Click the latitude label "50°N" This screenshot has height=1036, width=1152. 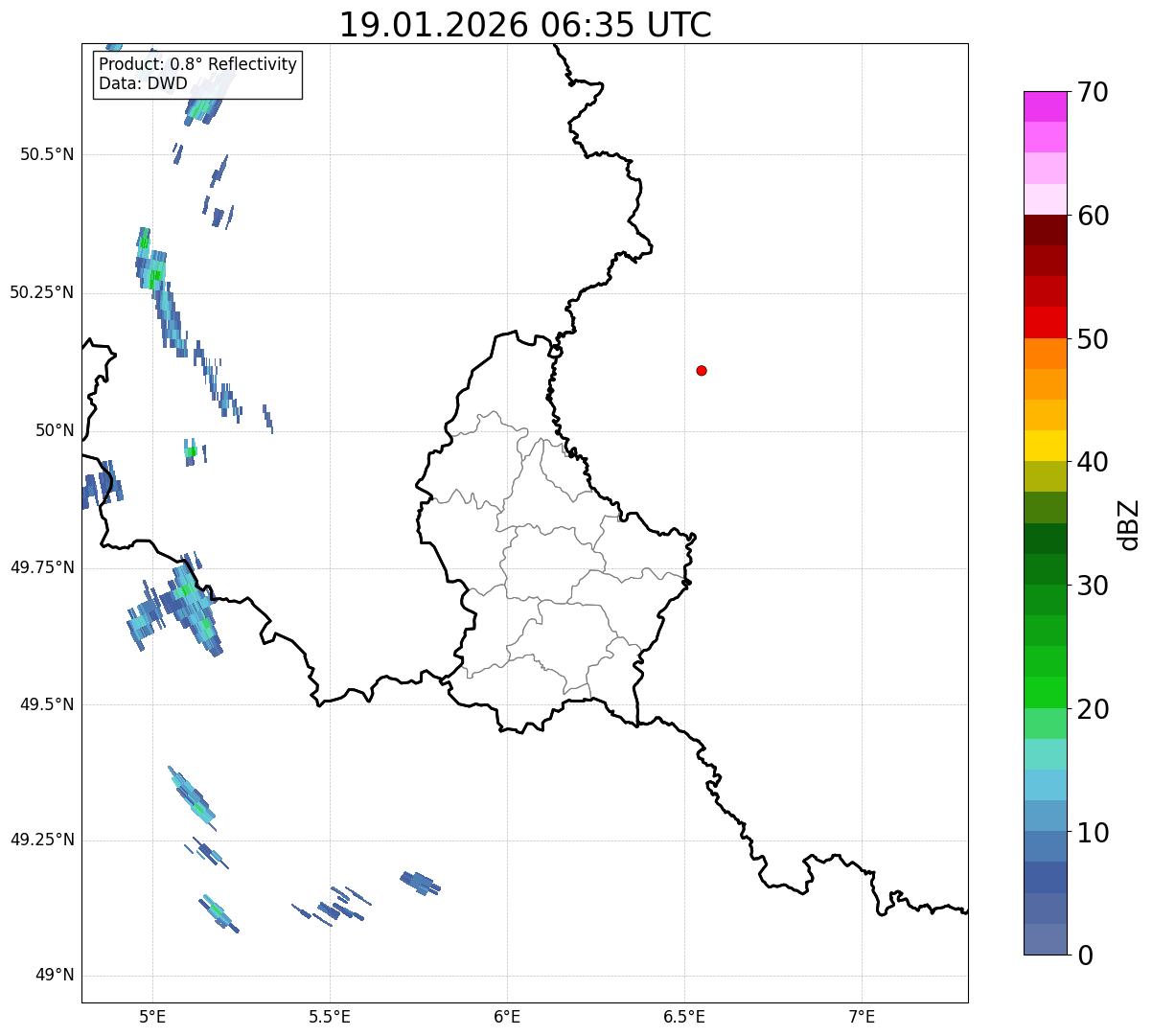[x=55, y=430]
